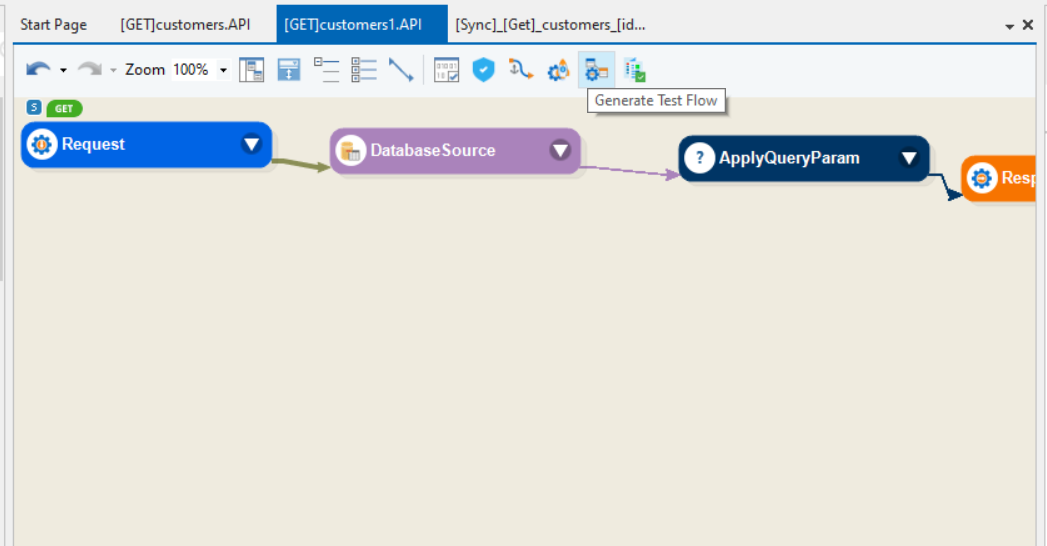
Task: Open the tab list overflow arrow
Action: click(x=1010, y=26)
